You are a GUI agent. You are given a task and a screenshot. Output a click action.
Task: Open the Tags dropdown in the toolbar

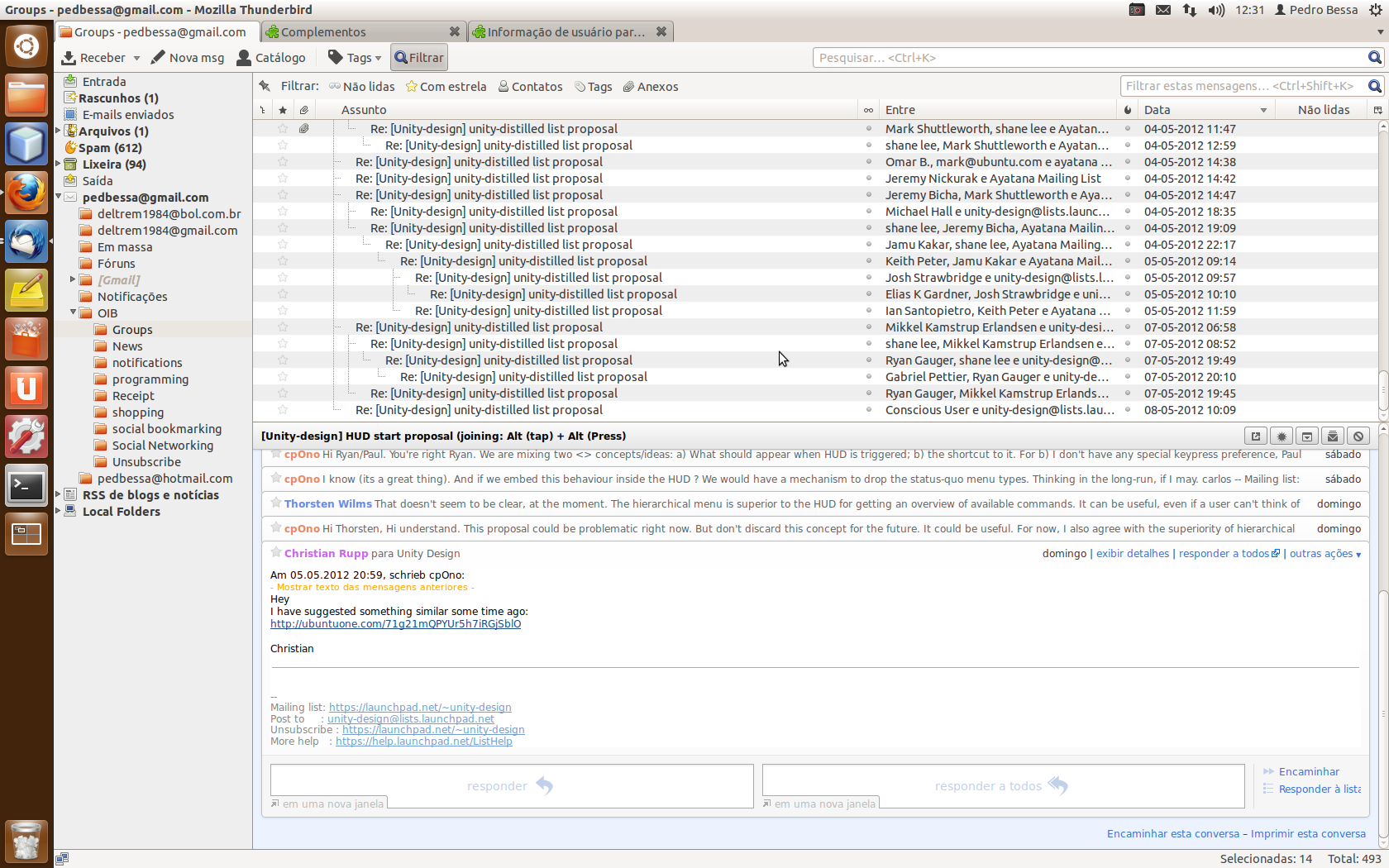(355, 58)
